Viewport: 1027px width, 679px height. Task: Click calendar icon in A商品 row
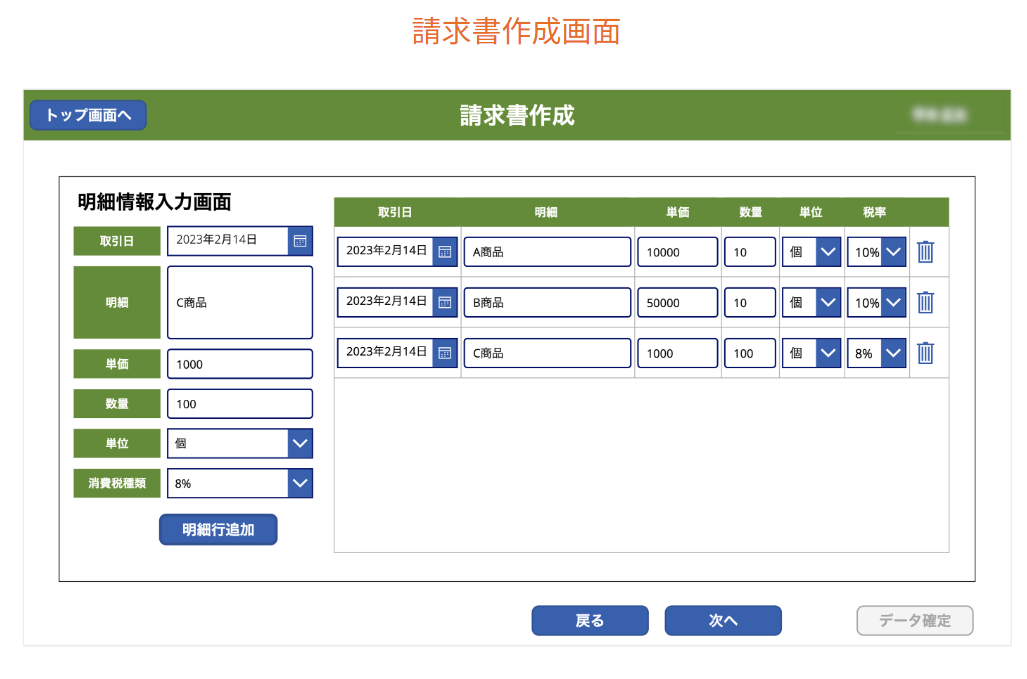[445, 252]
